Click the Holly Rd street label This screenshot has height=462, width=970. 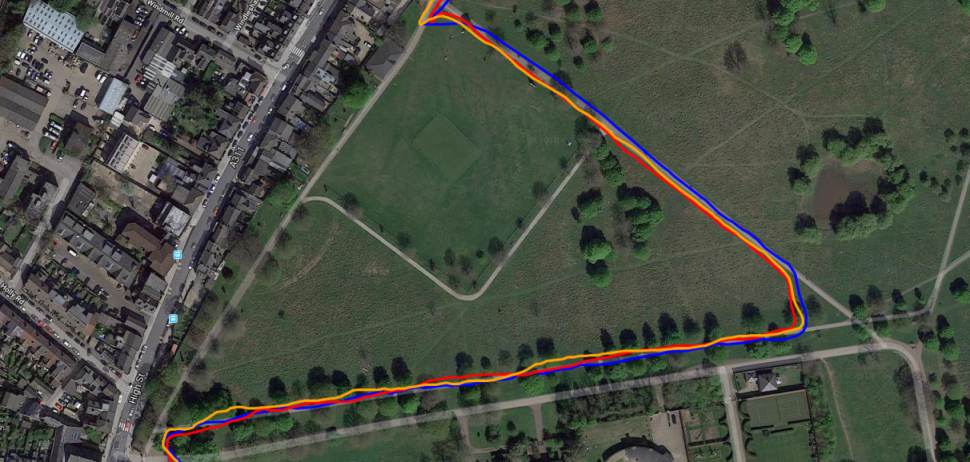coord(11,293)
